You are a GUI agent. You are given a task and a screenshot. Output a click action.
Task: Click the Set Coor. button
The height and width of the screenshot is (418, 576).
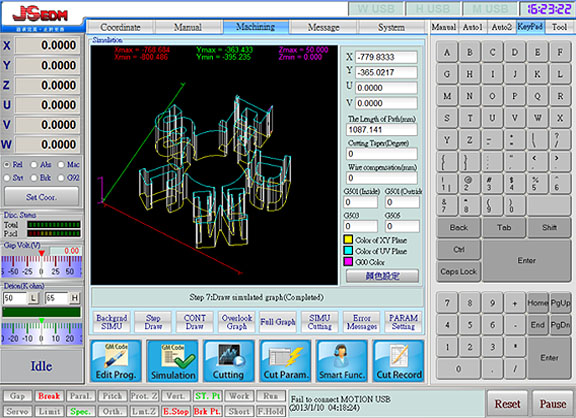[x=41, y=197]
